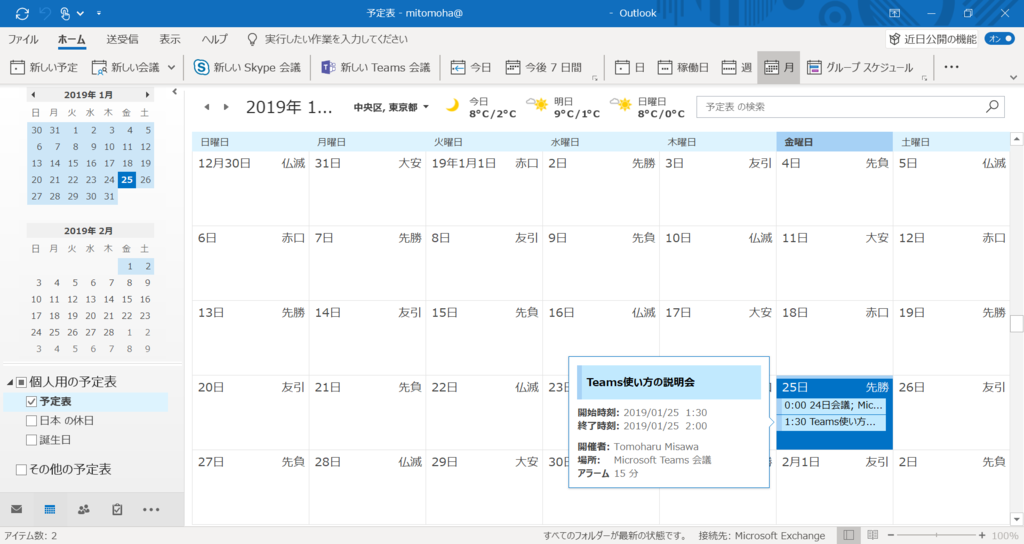The image size is (1024, 544).
Task: Navigate calendar forward with right arrow
Action: click(x=226, y=107)
